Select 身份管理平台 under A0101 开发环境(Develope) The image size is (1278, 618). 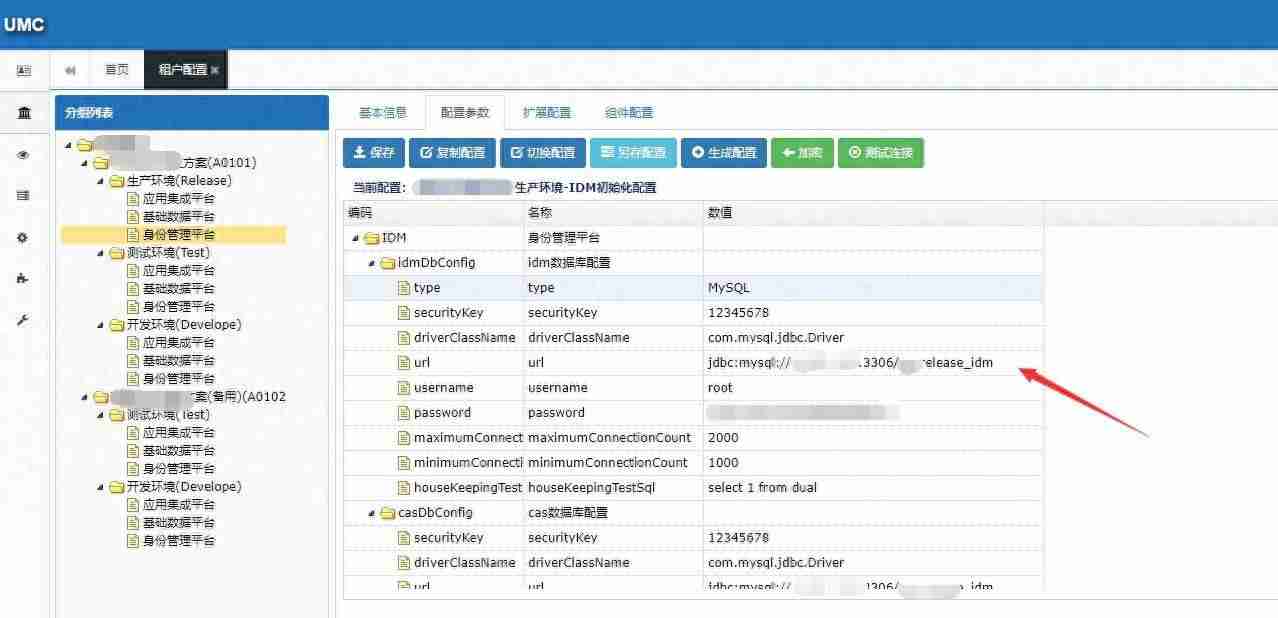click(179, 379)
